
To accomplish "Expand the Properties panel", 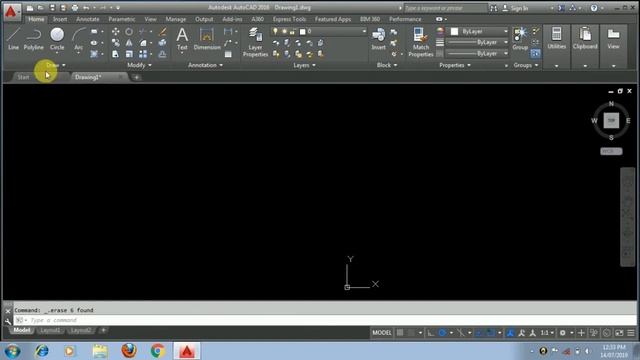I will point(455,65).
